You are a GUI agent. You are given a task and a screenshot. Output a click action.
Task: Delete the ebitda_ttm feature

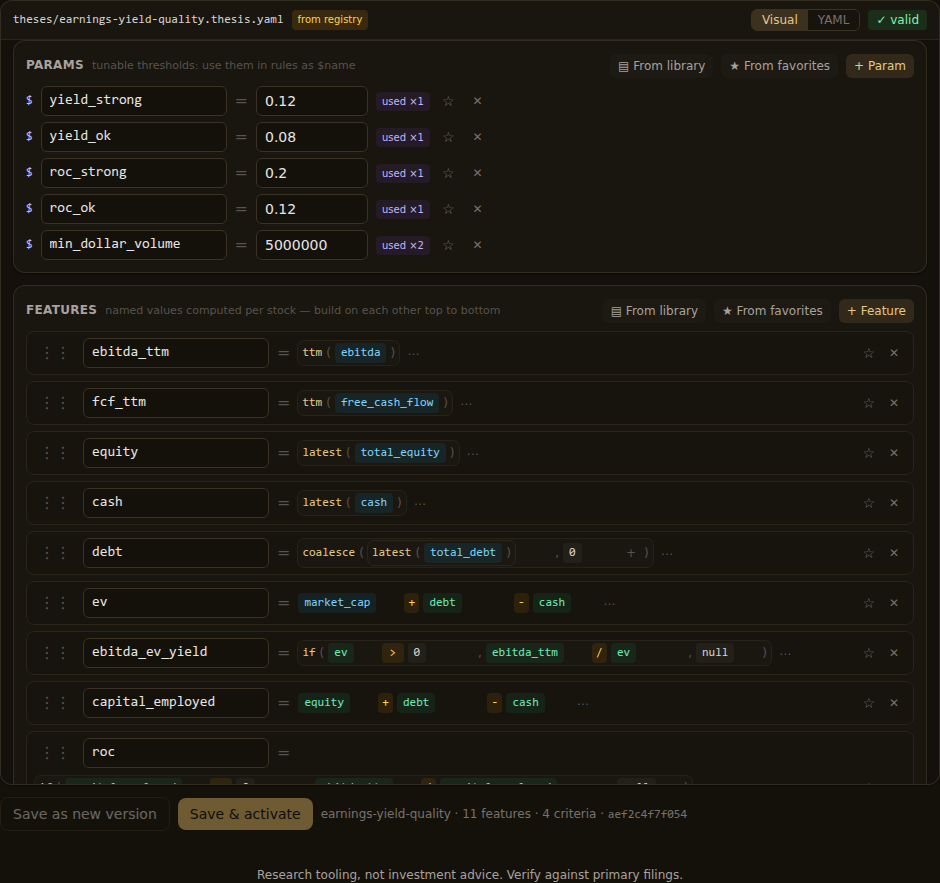coord(894,352)
